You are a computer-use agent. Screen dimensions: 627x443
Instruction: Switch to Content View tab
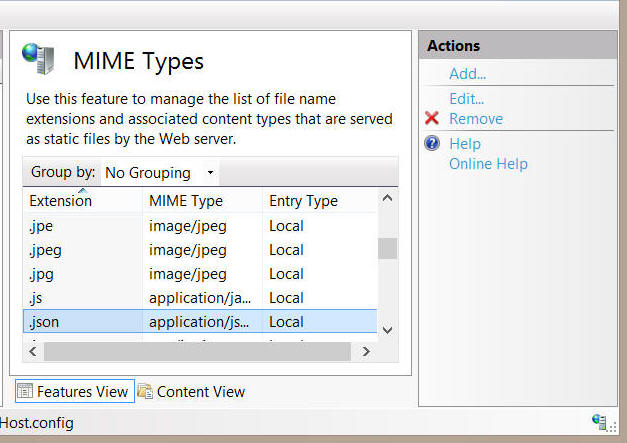coord(200,392)
